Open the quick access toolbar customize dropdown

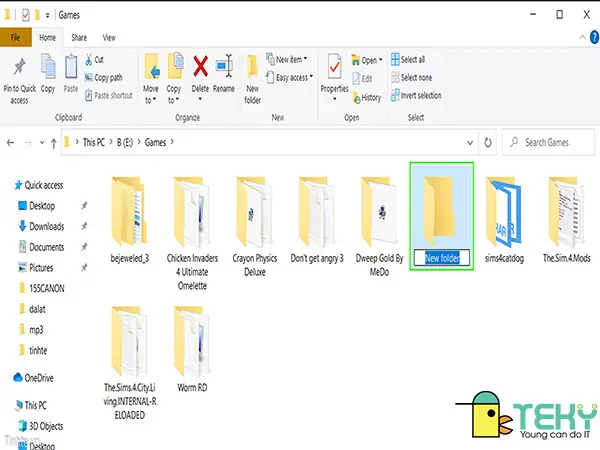point(47,16)
